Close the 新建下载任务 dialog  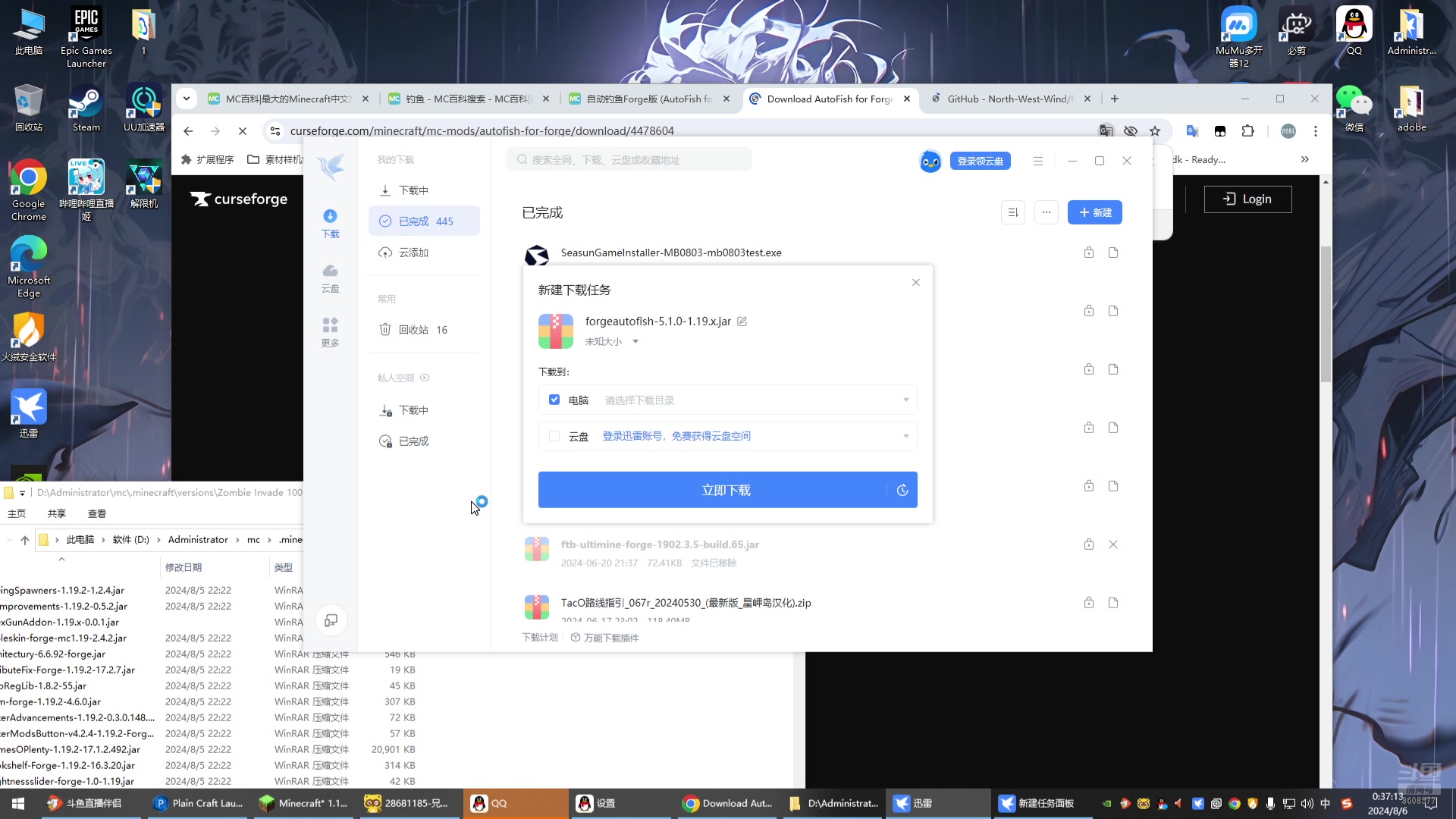click(916, 283)
